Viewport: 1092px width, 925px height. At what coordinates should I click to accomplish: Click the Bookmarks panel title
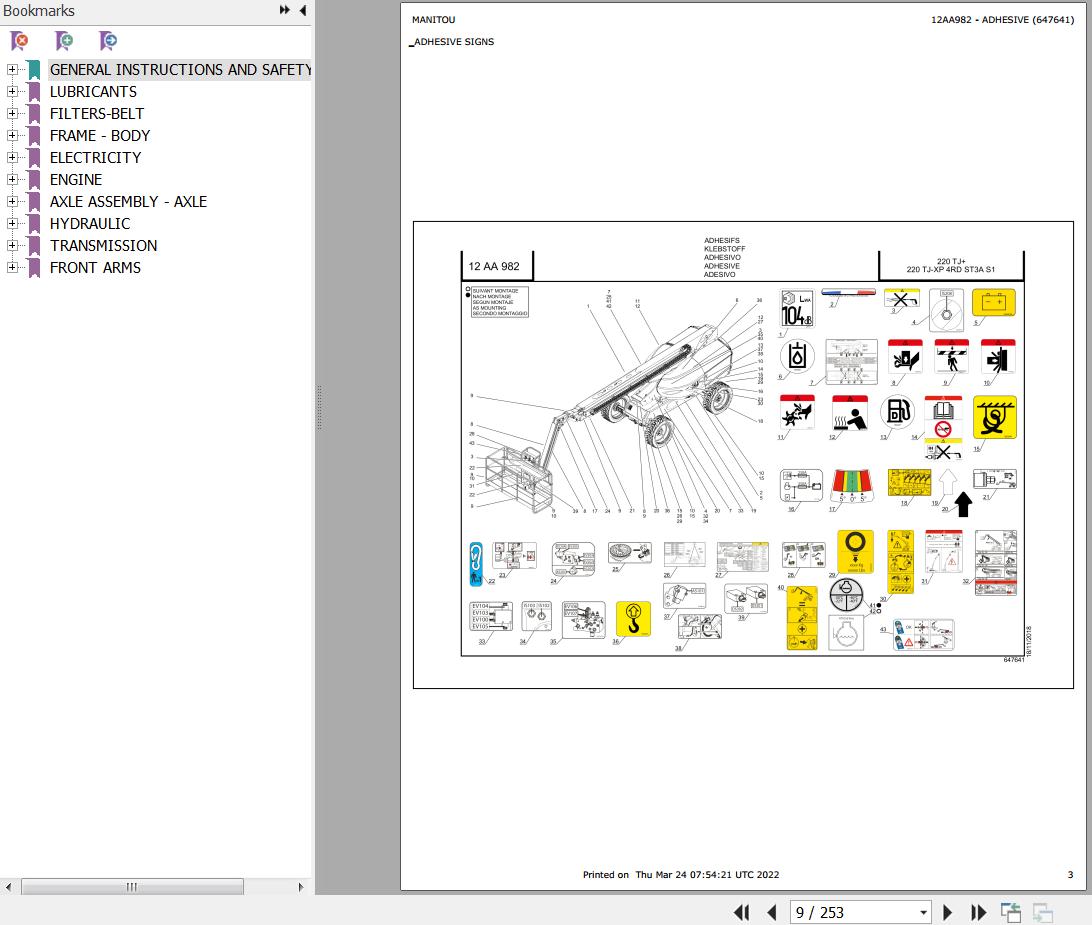[39, 10]
